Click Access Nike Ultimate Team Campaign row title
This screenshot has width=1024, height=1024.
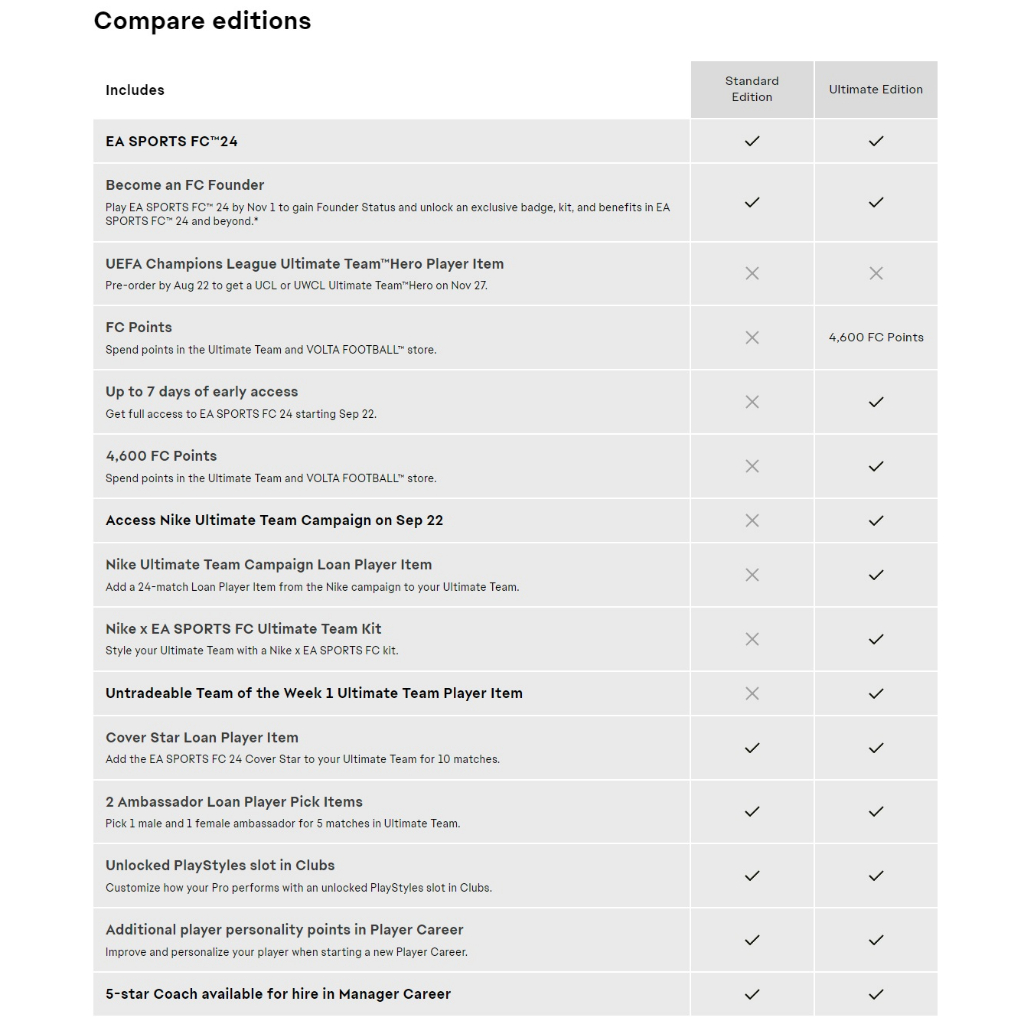pyautogui.click(x=274, y=520)
